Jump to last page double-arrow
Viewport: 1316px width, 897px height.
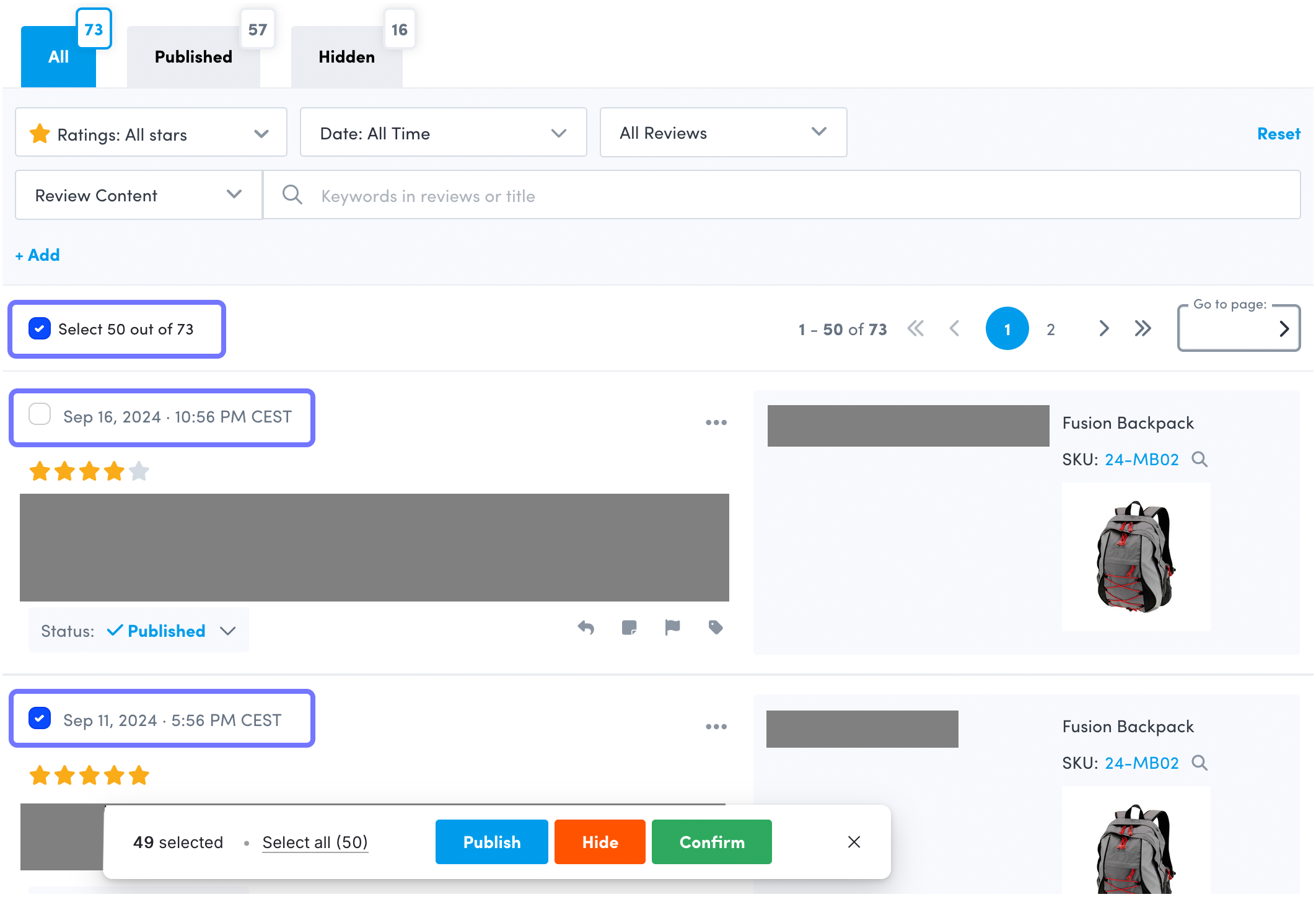(1143, 328)
